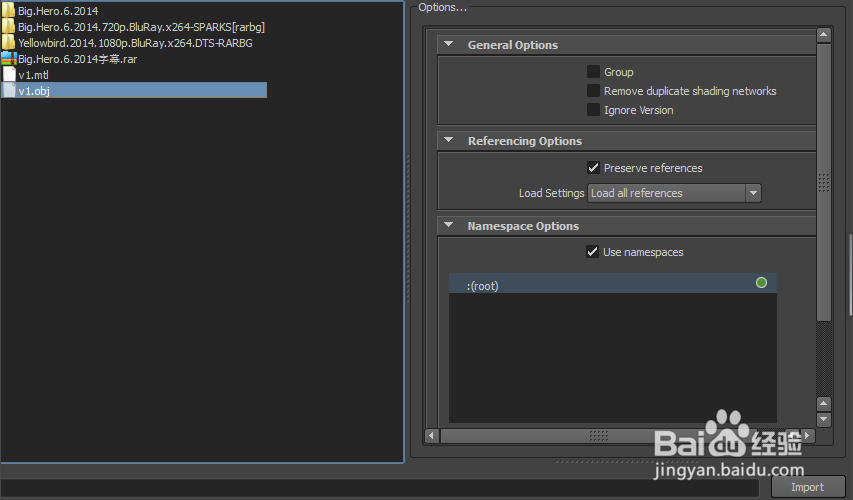Viewport: 853px width, 500px height.
Task: Click the options panel scroll up arrow at top
Action: click(824, 35)
